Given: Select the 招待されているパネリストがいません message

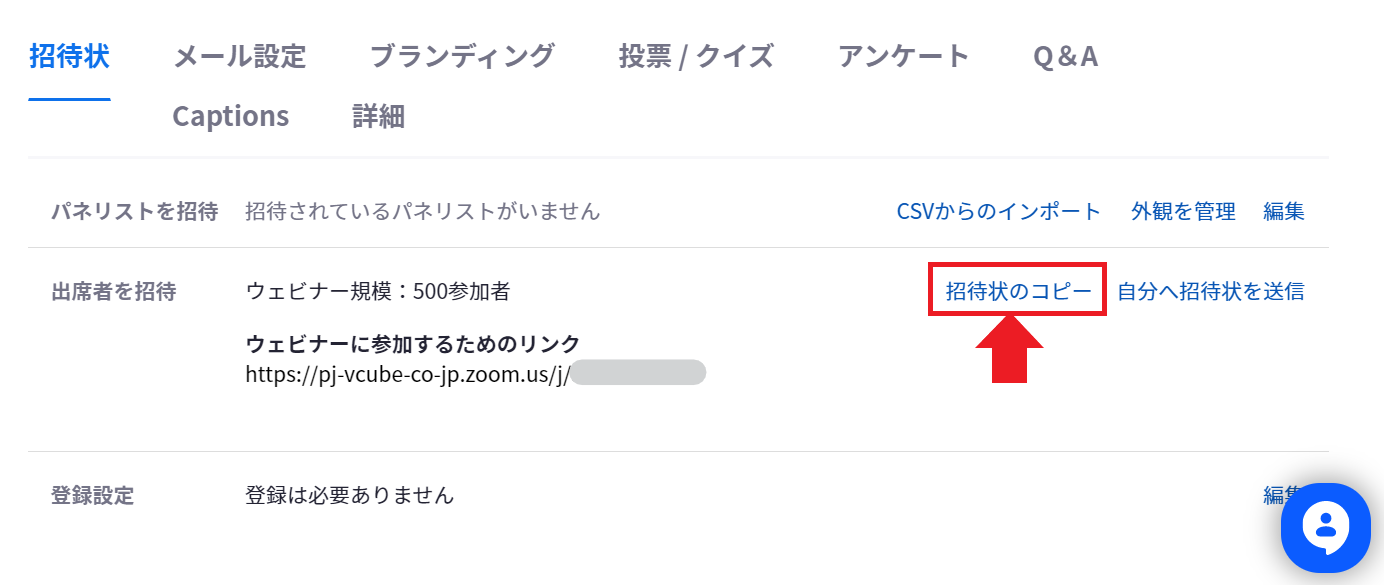Looking at the screenshot, I should click(x=423, y=211).
